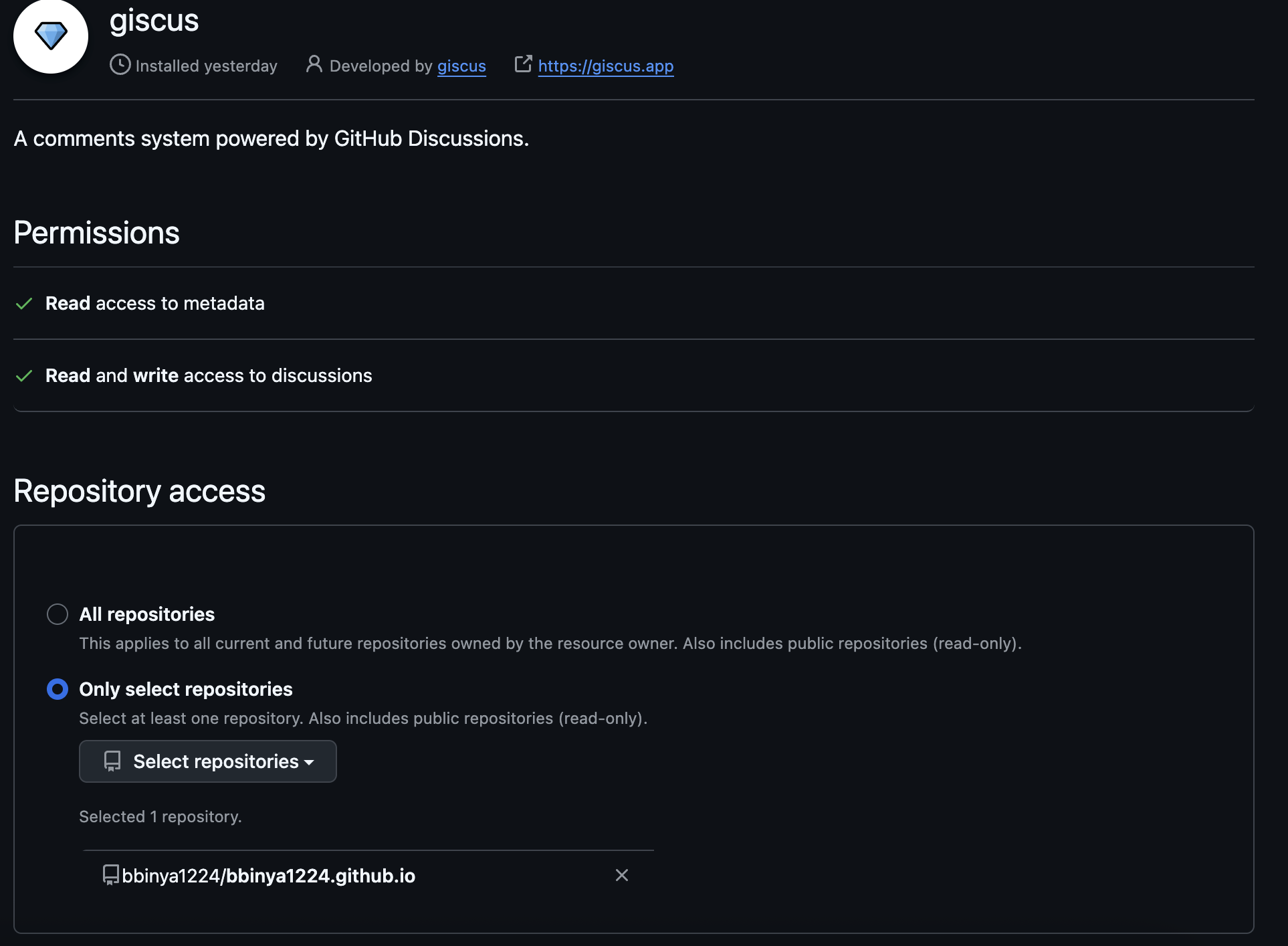Screen dimensions: 1288x946
Task: Click the Permissions section heading
Action: (x=96, y=232)
